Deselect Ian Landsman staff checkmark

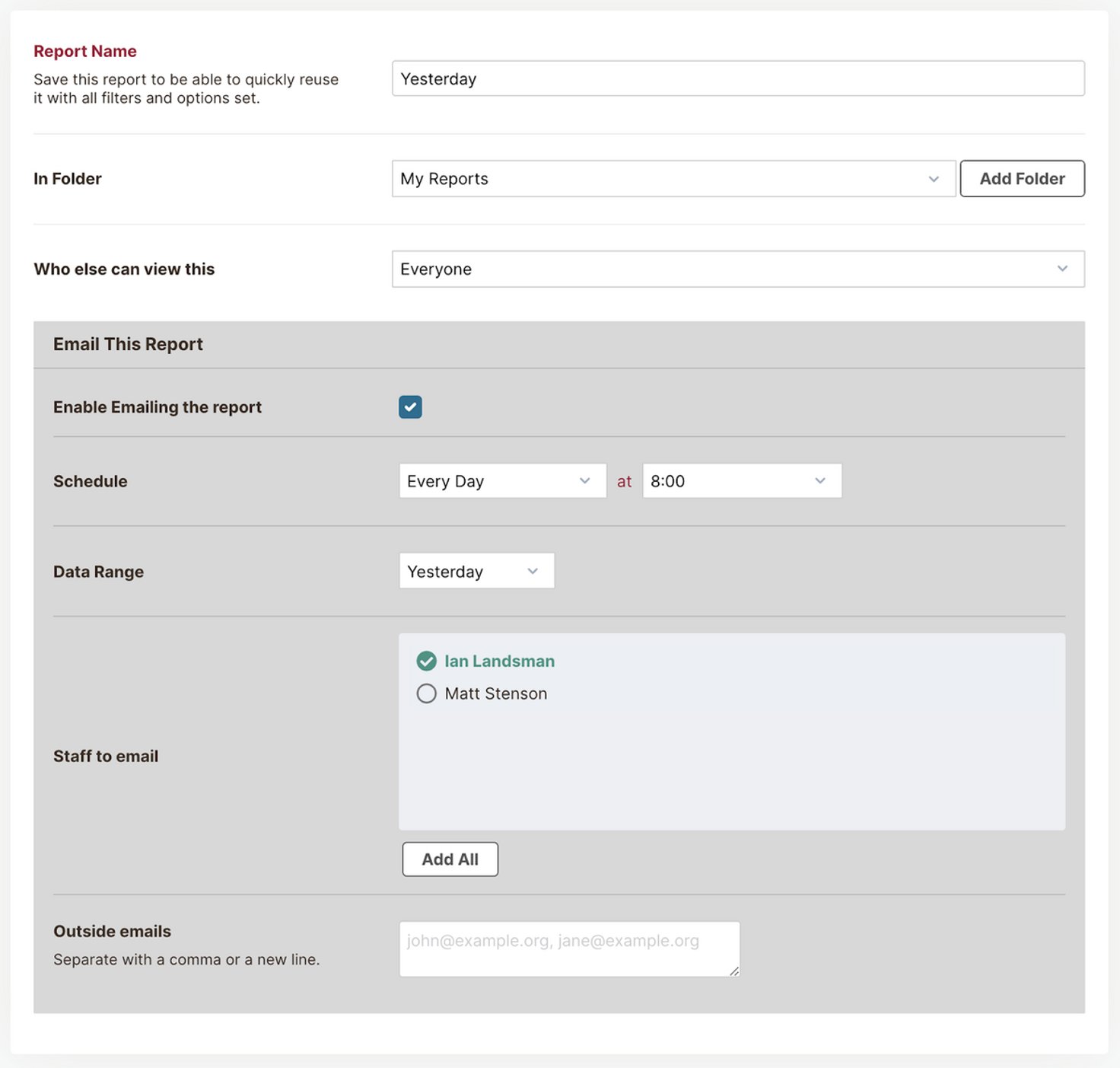click(426, 661)
